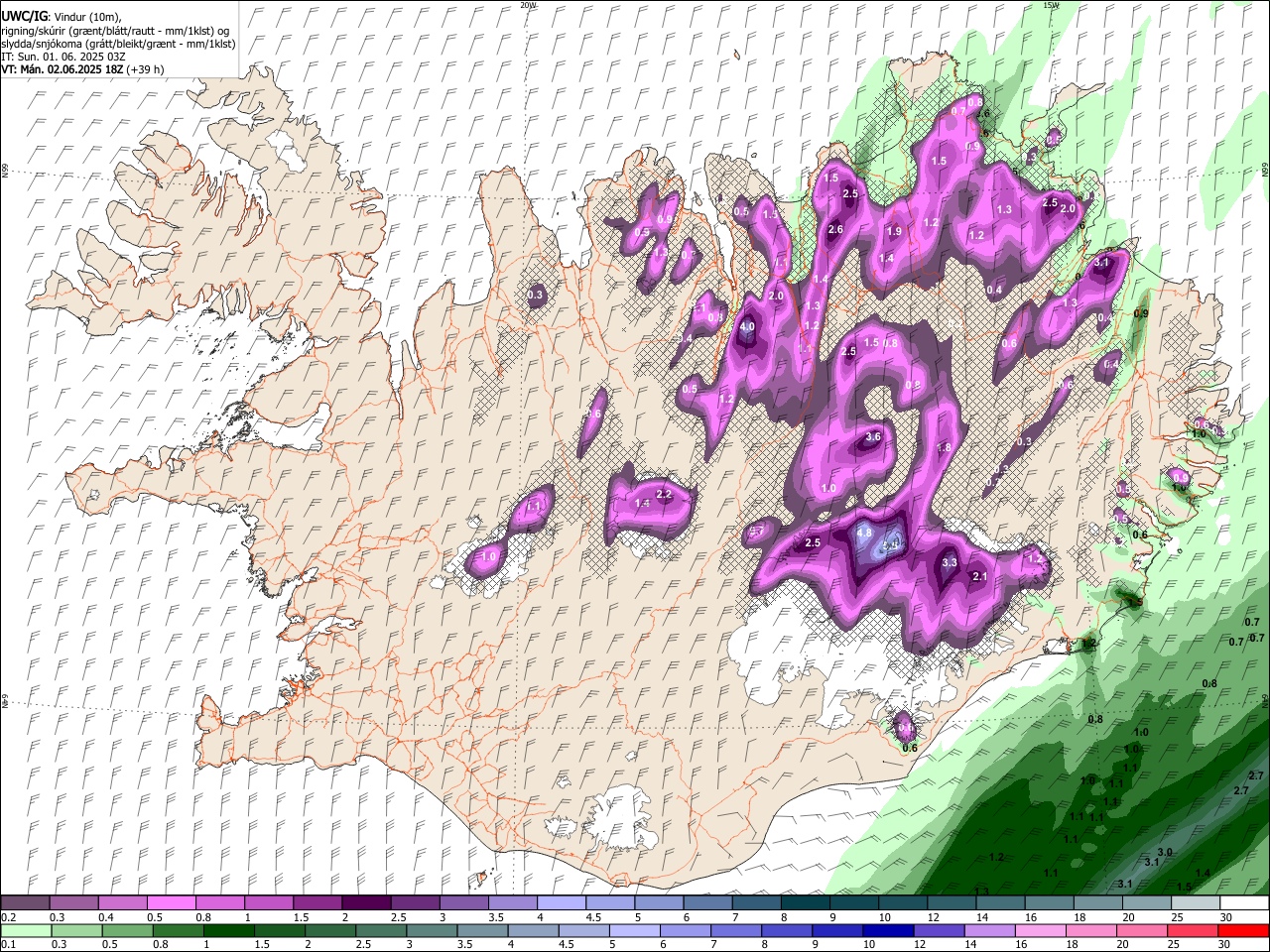The height and width of the screenshot is (952, 1270).
Task: Click the '20W' longitude label
Action: click(528, 5)
